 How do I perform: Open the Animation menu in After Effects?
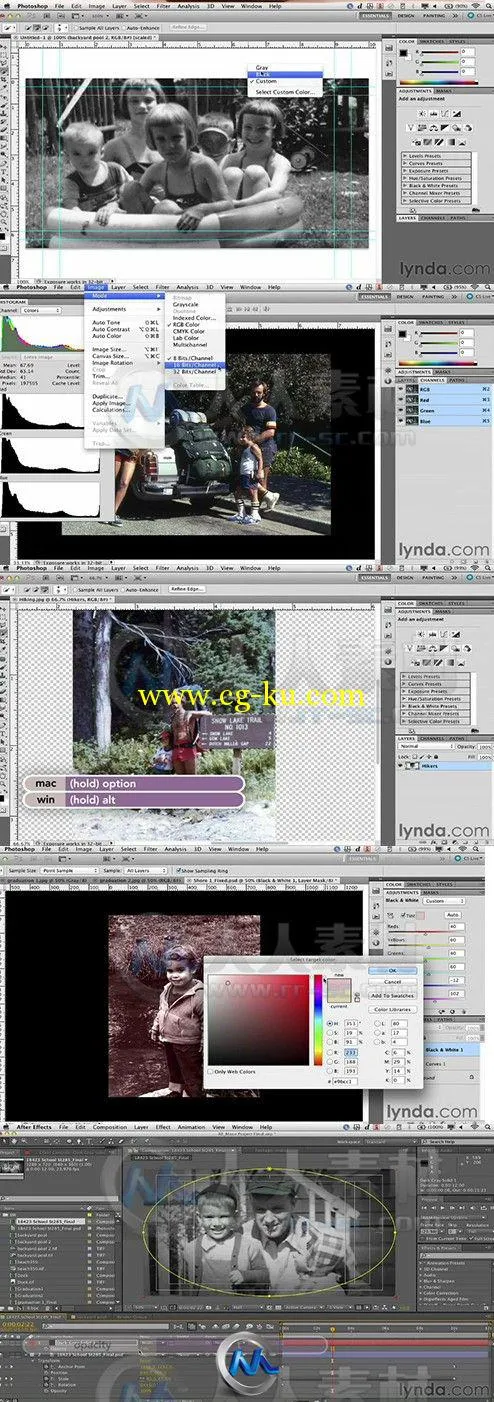191,1127
